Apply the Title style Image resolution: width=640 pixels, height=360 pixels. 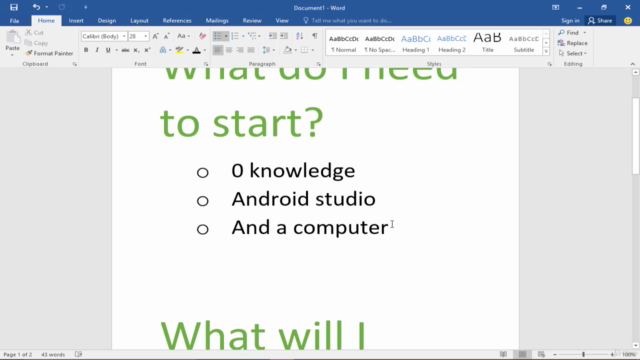[x=487, y=43]
